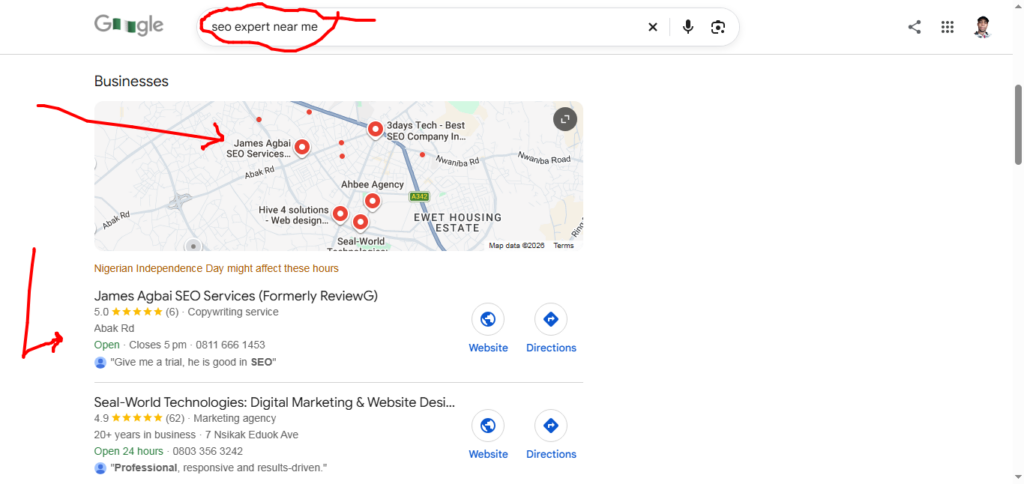Expand the map to full view

pos(565,119)
